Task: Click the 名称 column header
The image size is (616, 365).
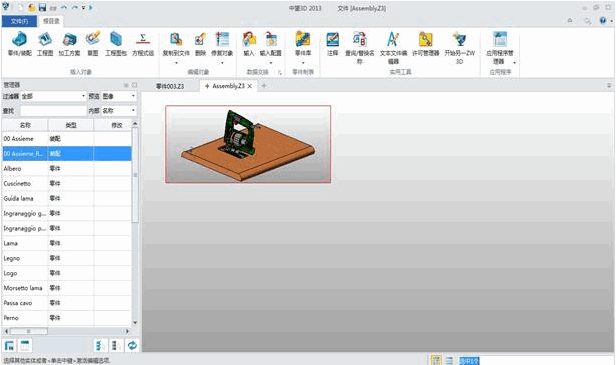Action: coord(25,125)
